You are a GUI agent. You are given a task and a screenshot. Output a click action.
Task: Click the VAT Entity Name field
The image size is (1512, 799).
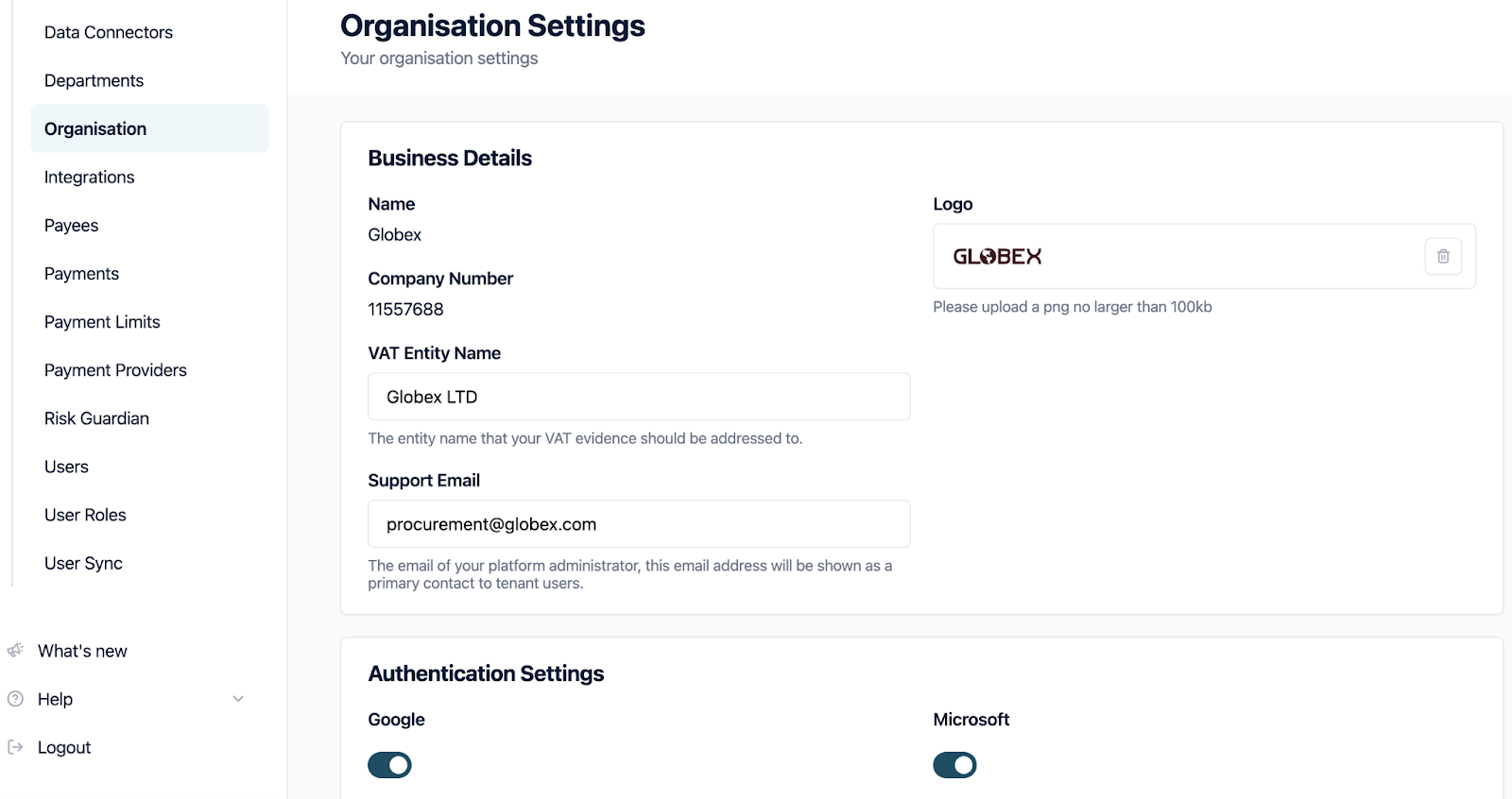click(x=639, y=397)
